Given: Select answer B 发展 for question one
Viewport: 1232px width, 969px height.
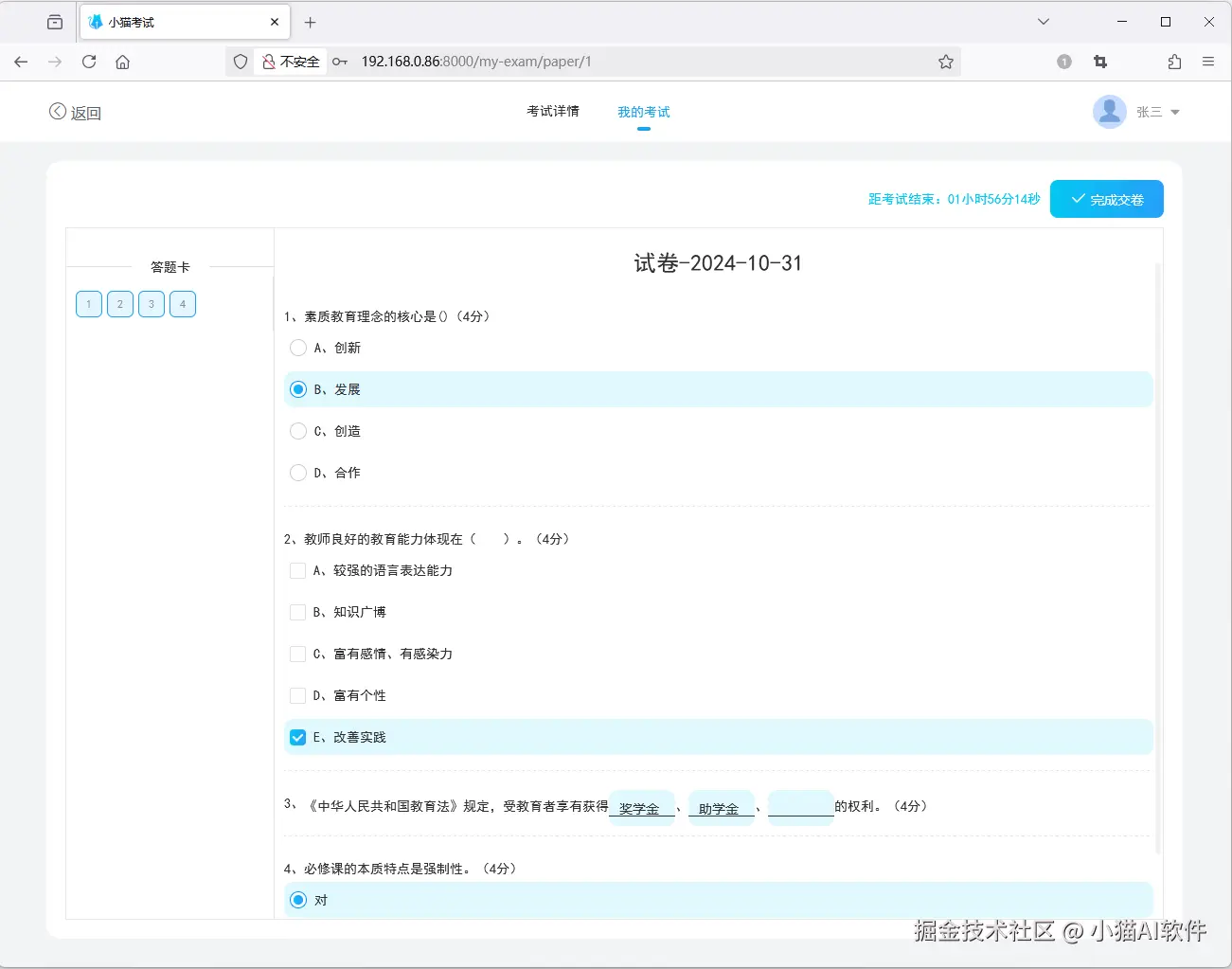Looking at the screenshot, I should click(x=298, y=388).
